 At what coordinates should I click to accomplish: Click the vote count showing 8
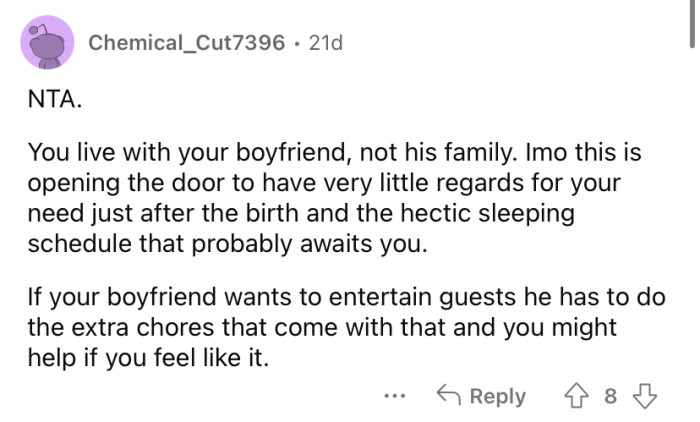pyautogui.click(x=612, y=396)
